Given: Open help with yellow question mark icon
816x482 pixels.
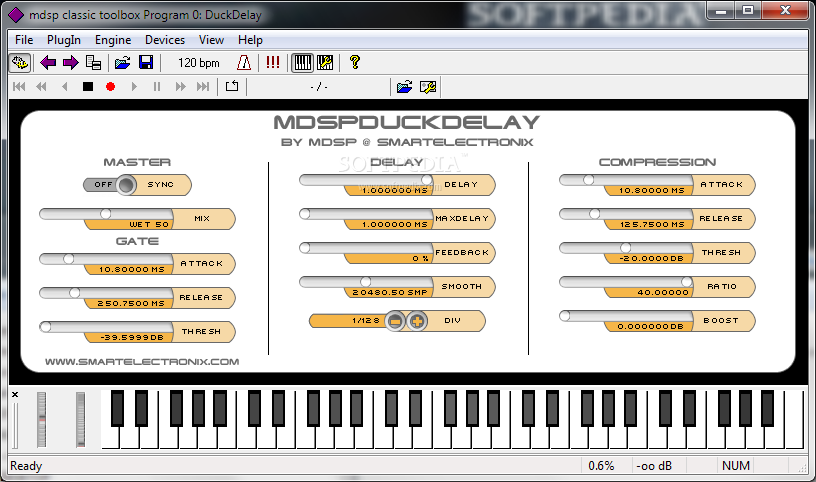Looking at the screenshot, I should tap(355, 63).
